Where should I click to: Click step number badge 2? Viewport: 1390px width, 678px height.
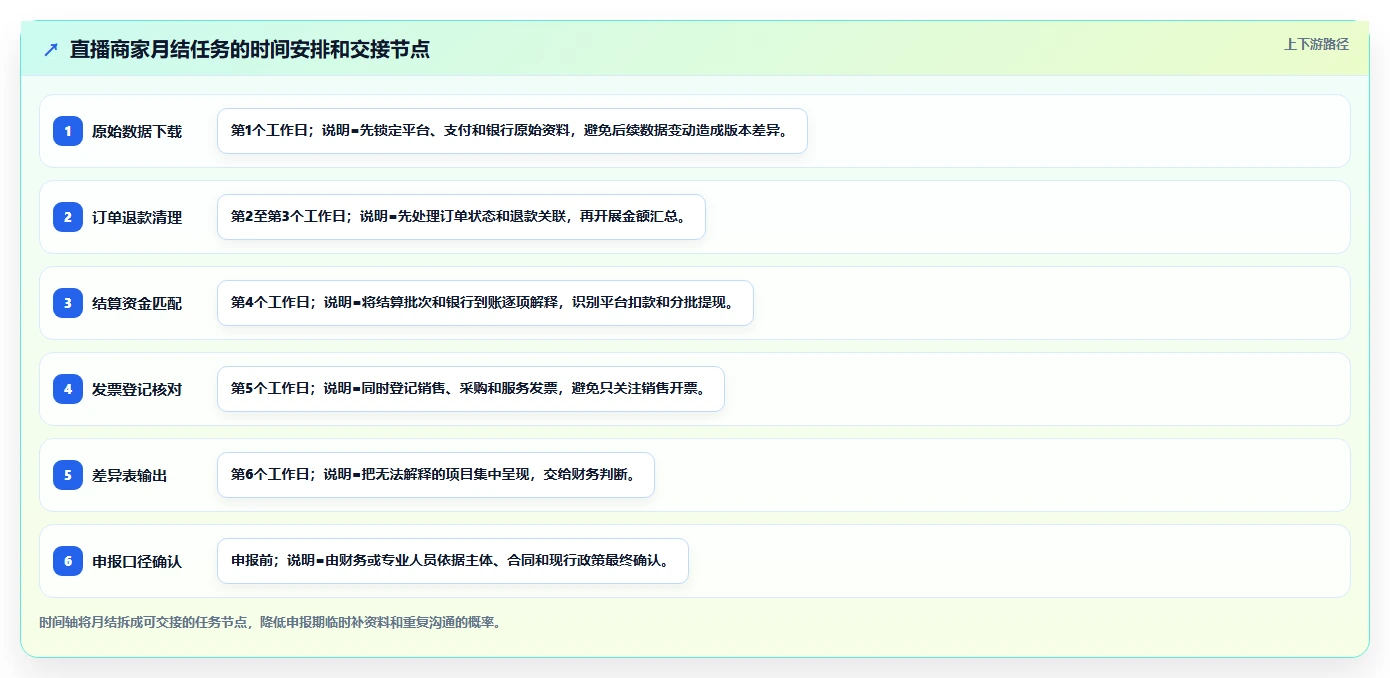(68, 217)
